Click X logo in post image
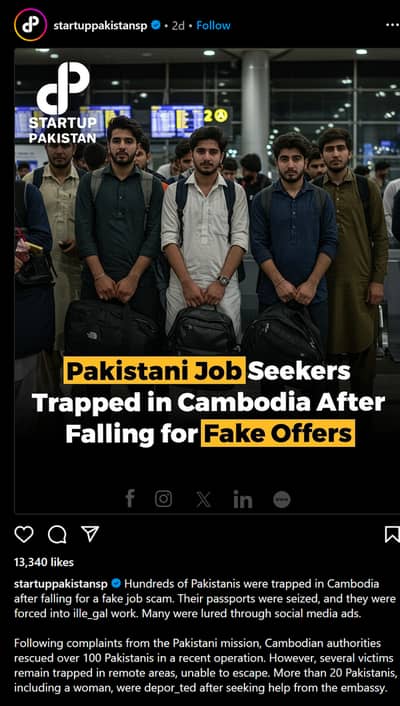 coord(203,499)
